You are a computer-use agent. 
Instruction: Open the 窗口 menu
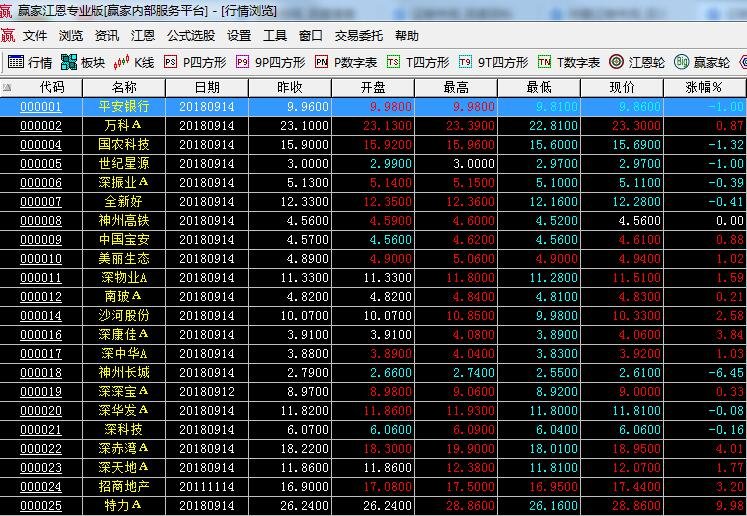point(311,36)
